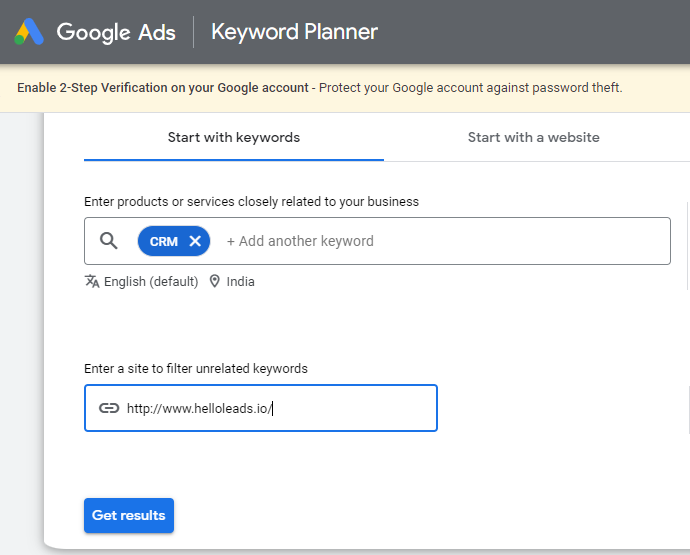690x555 pixels.
Task: Click the Google Ads wordmark text
Action: (x=116, y=32)
